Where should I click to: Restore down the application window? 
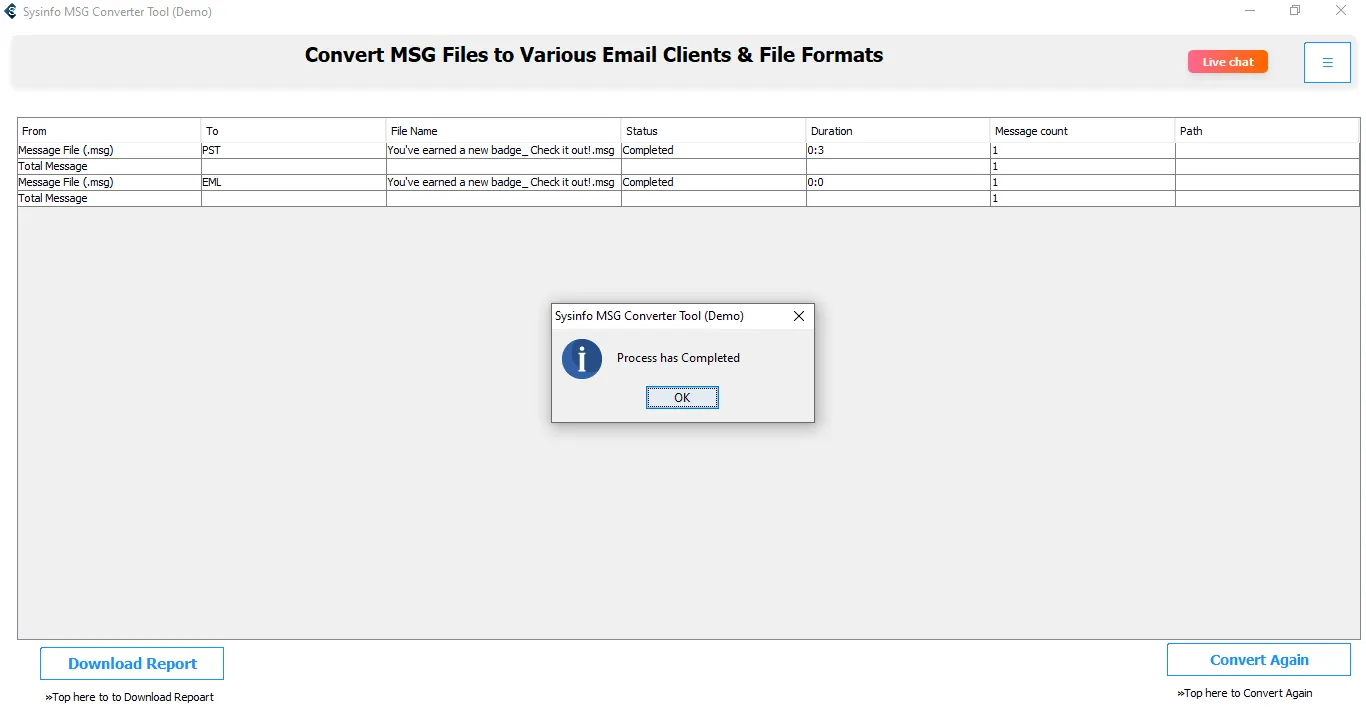click(1295, 11)
